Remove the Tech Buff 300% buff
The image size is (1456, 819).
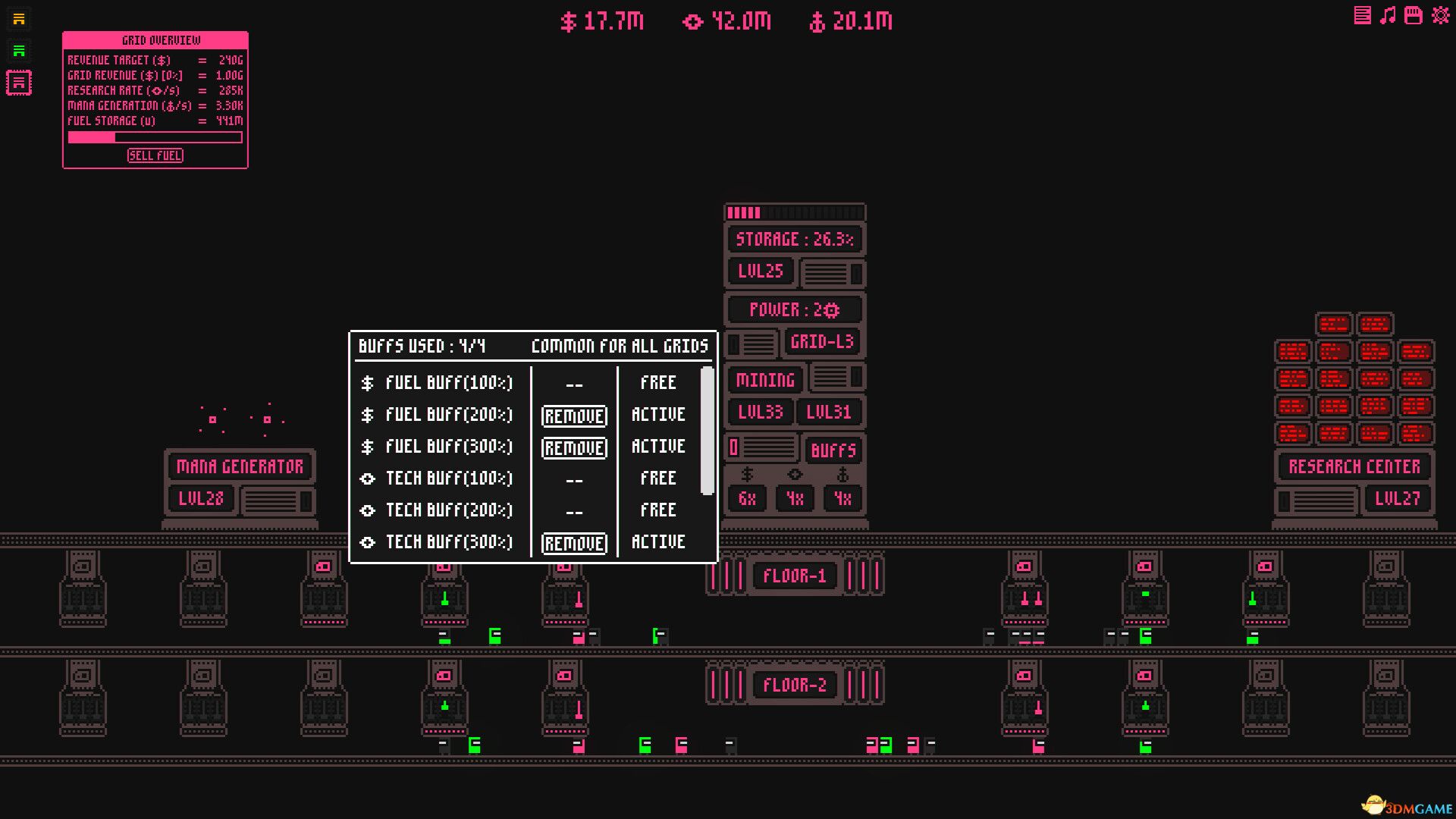574,543
